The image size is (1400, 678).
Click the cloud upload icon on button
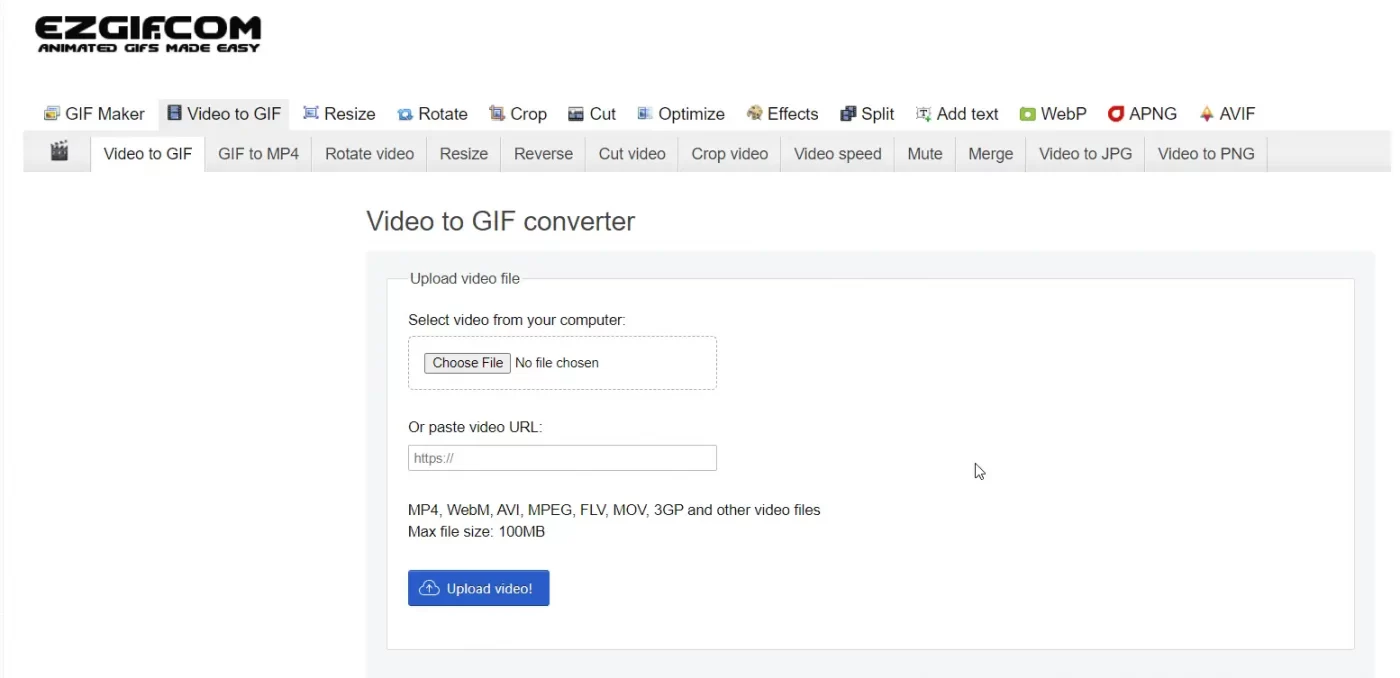pyautogui.click(x=429, y=588)
